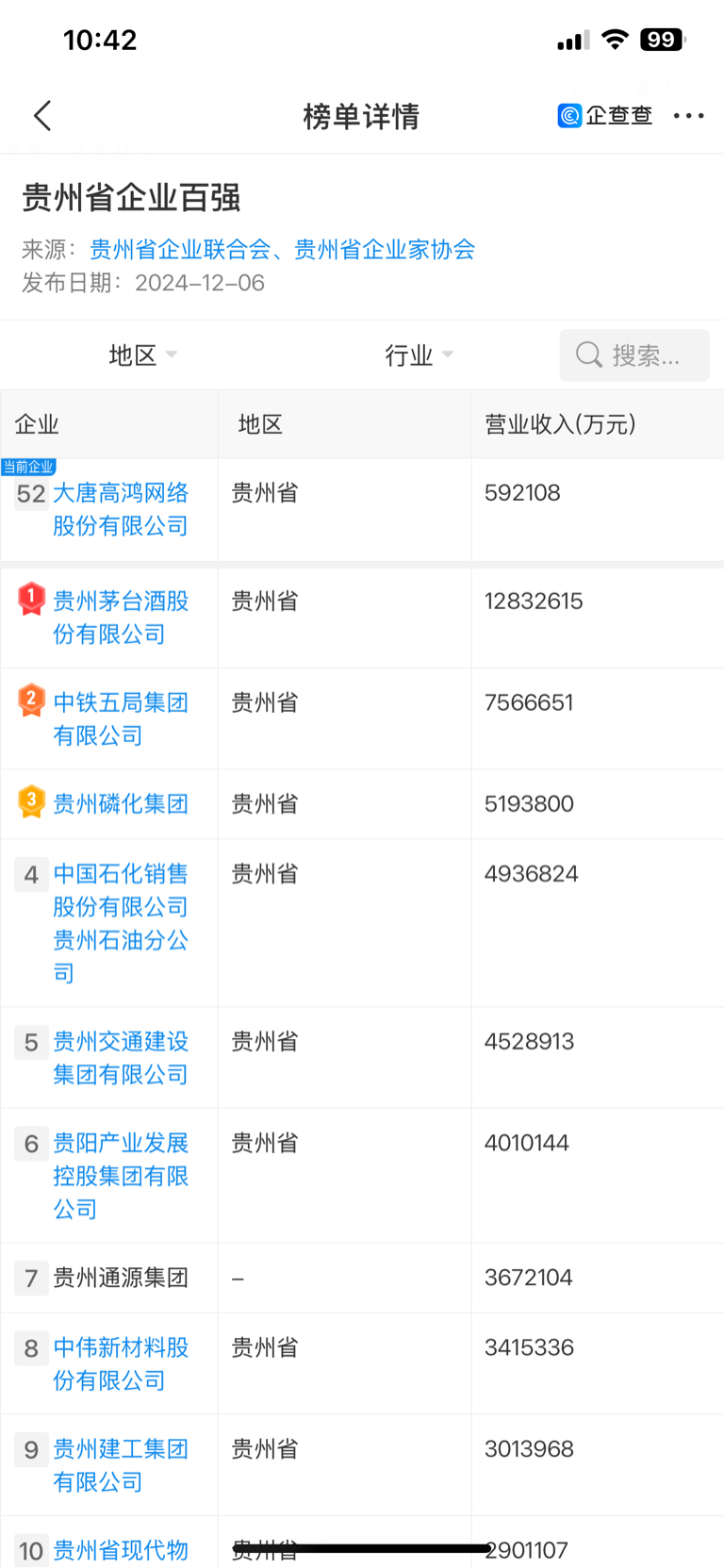Screen dimensions: 724x1568
Task: Tap the 10:42 clock in status bar
Action: pyautogui.click(x=100, y=40)
